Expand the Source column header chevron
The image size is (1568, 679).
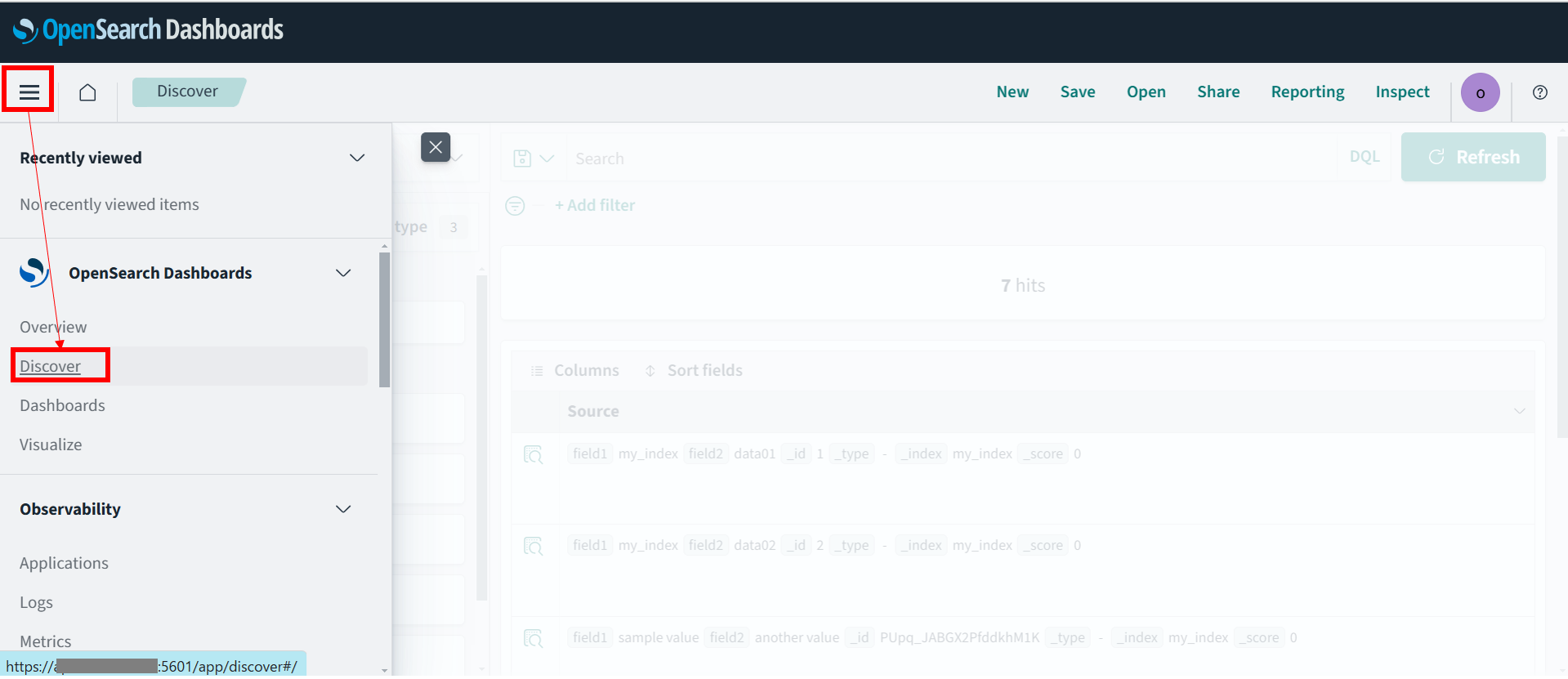pos(1519,411)
